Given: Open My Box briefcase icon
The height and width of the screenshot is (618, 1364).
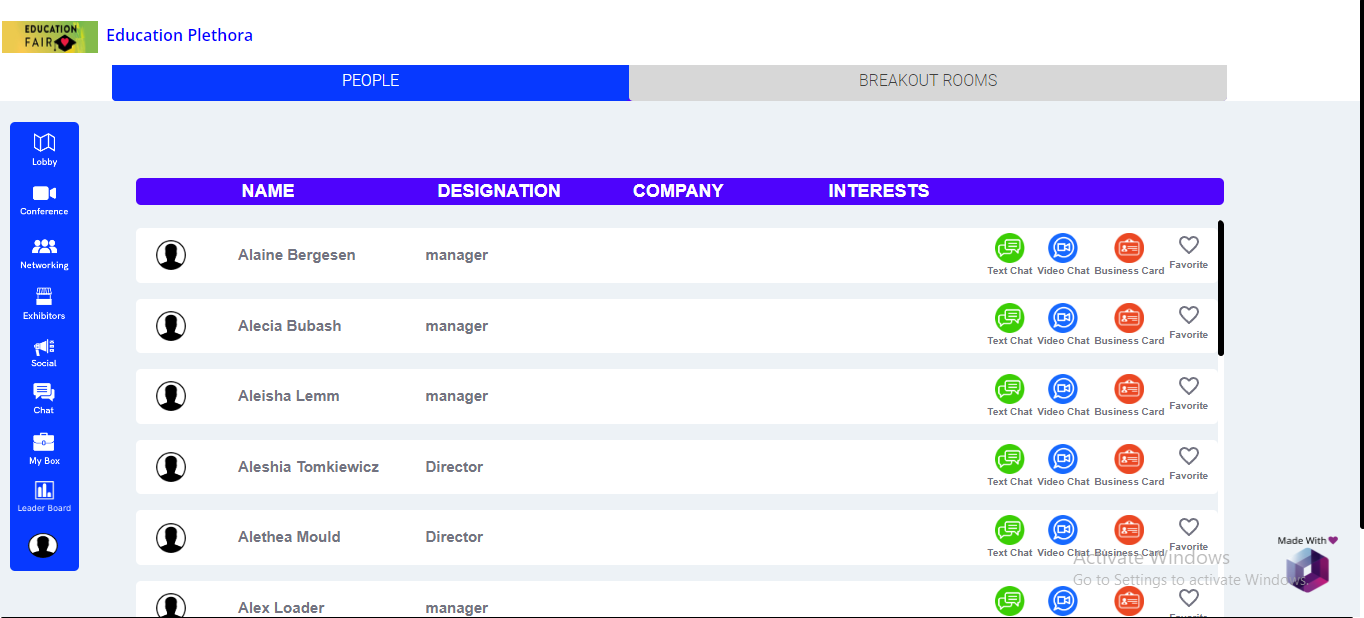Looking at the screenshot, I should pyautogui.click(x=44, y=442).
